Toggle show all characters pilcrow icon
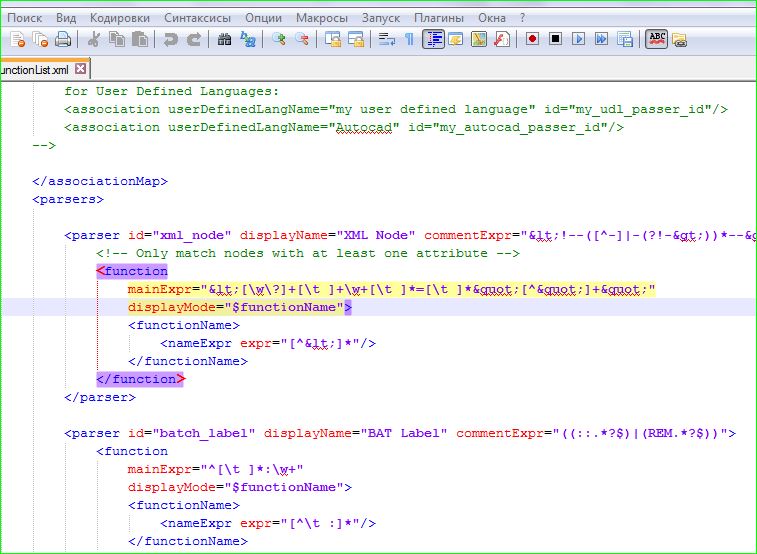This screenshot has height=554, width=757. pyautogui.click(x=409, y=39)
